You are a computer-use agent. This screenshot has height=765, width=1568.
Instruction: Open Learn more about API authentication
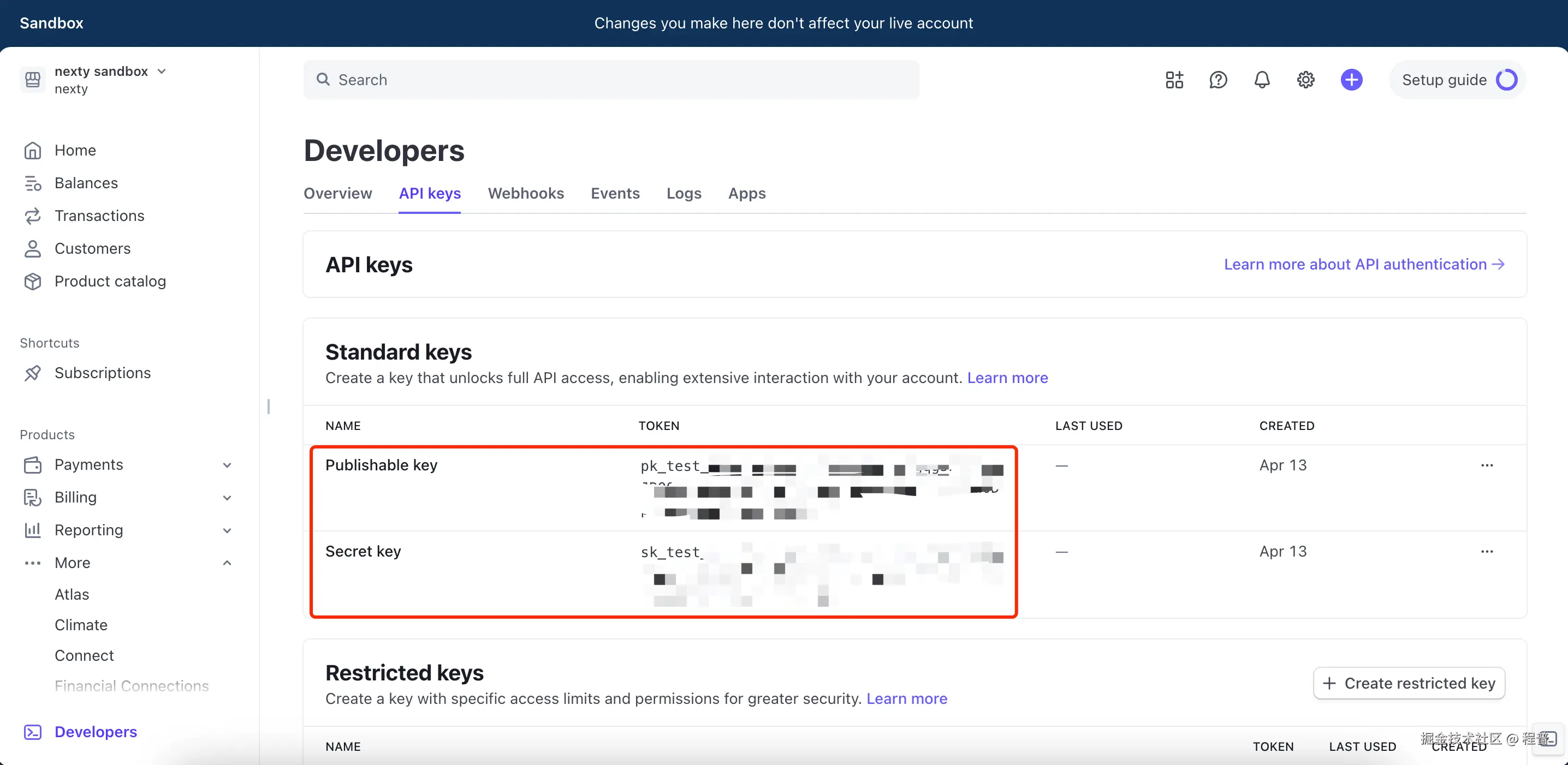coord(1364,264)
